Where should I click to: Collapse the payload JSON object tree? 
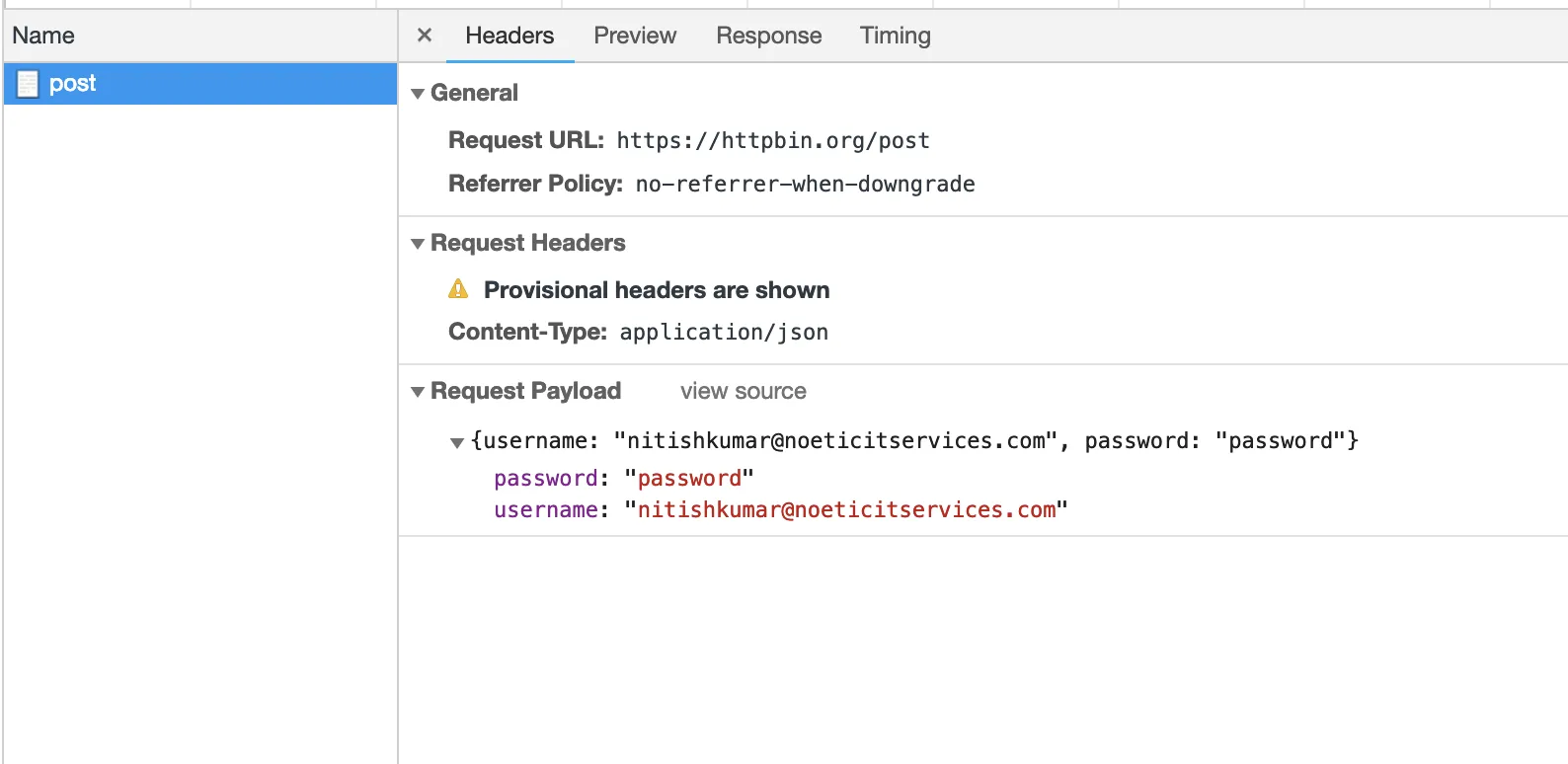[x=457, y=442]
